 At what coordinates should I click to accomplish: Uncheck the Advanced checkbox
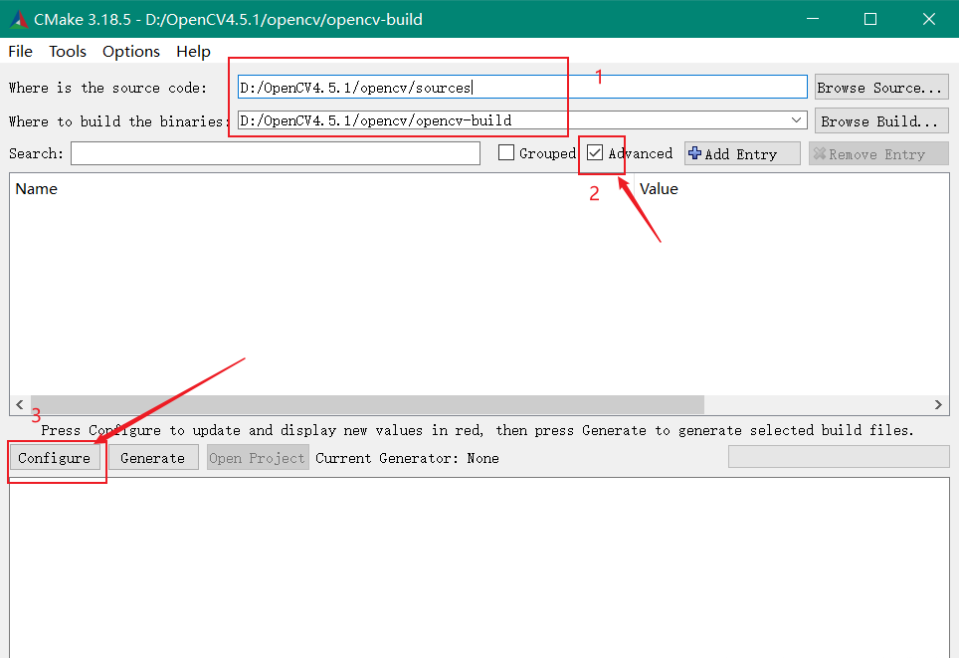[x=594, y=152]
